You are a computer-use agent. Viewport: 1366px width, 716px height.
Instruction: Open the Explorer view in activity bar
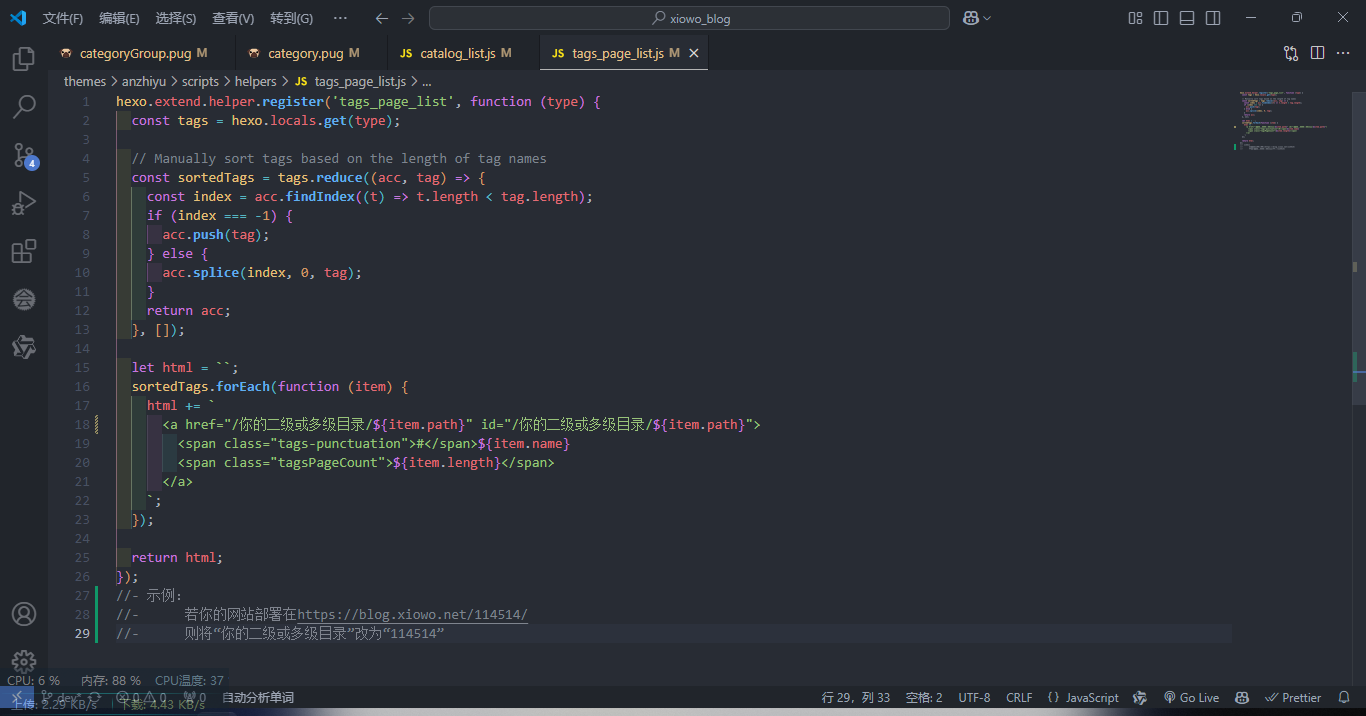click(24, 59)
